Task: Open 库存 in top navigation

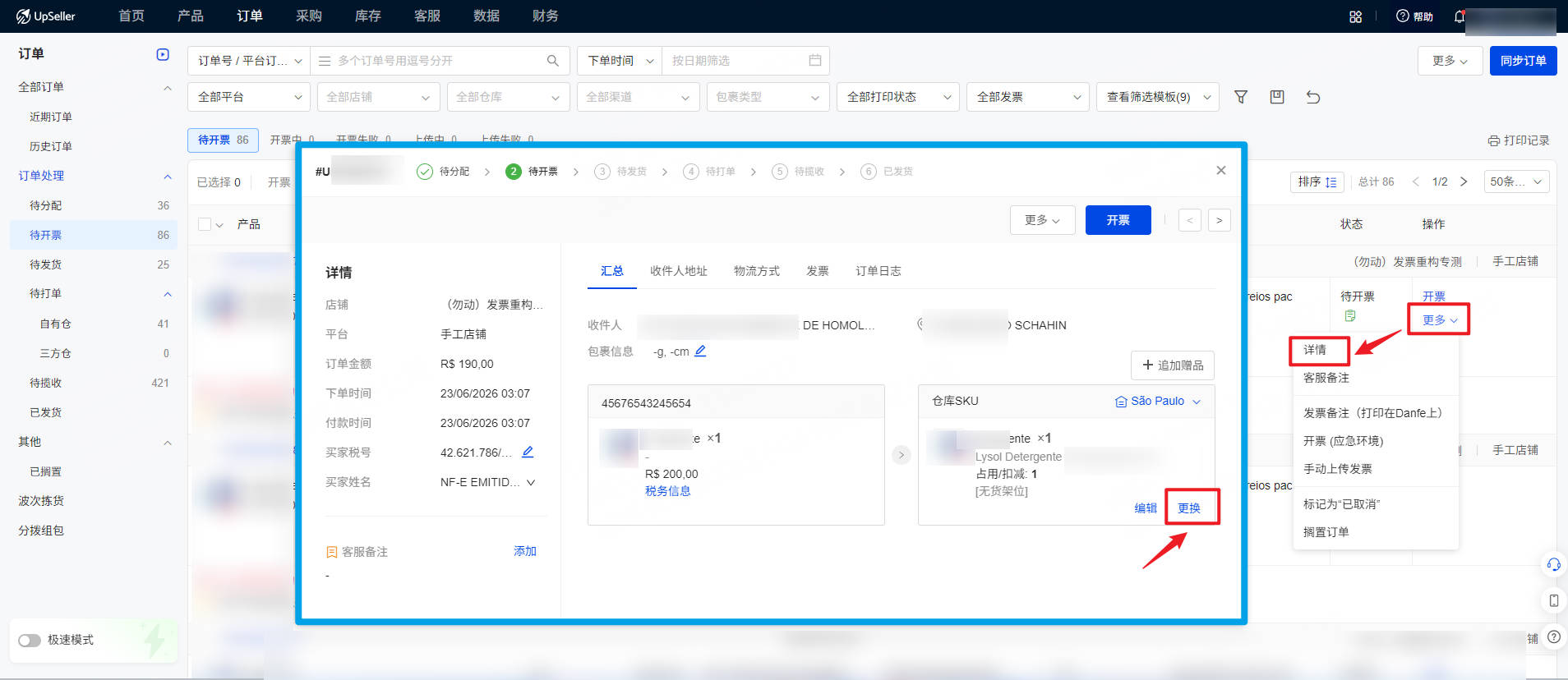Action: (x=368, y=16)
